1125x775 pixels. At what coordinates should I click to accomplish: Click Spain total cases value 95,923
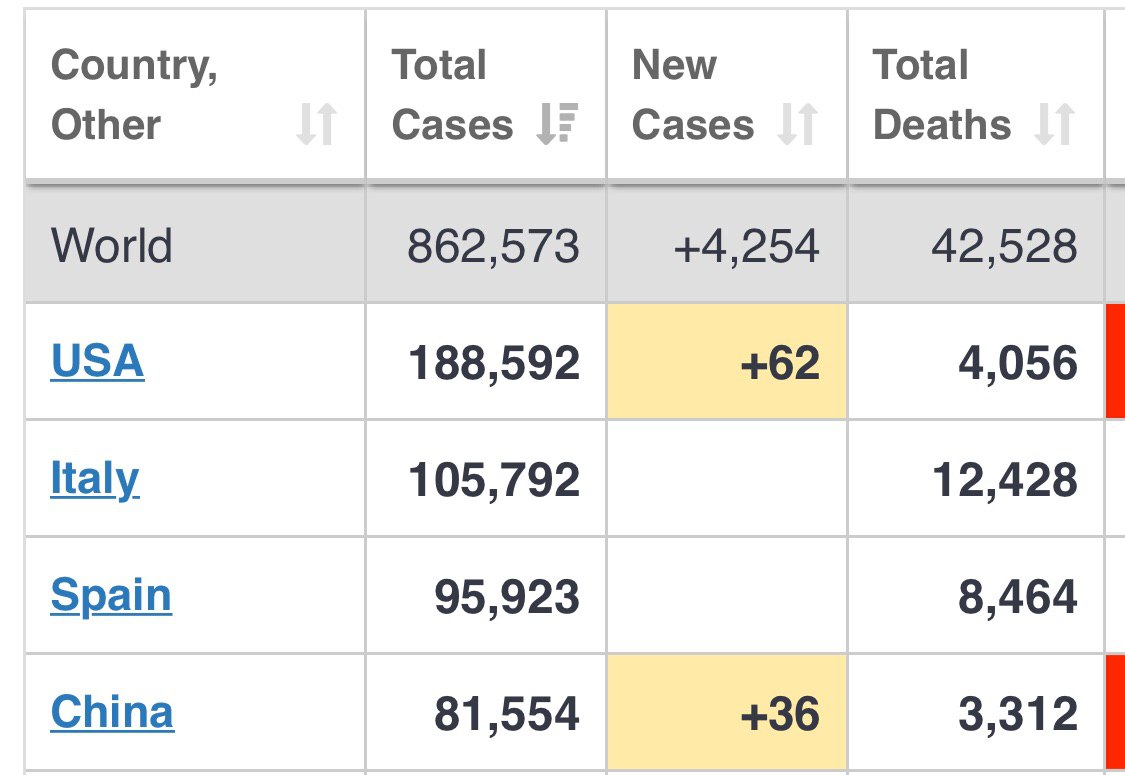506,597
